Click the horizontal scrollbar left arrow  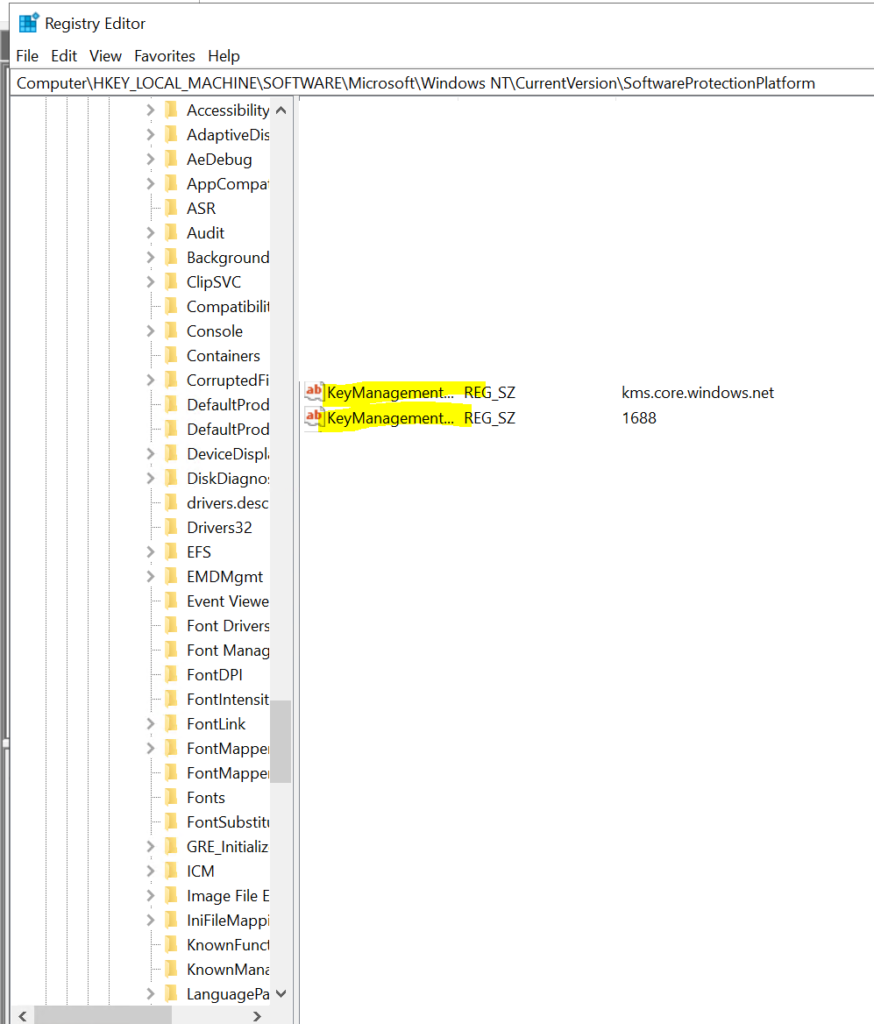click(x=23, y=1016)
